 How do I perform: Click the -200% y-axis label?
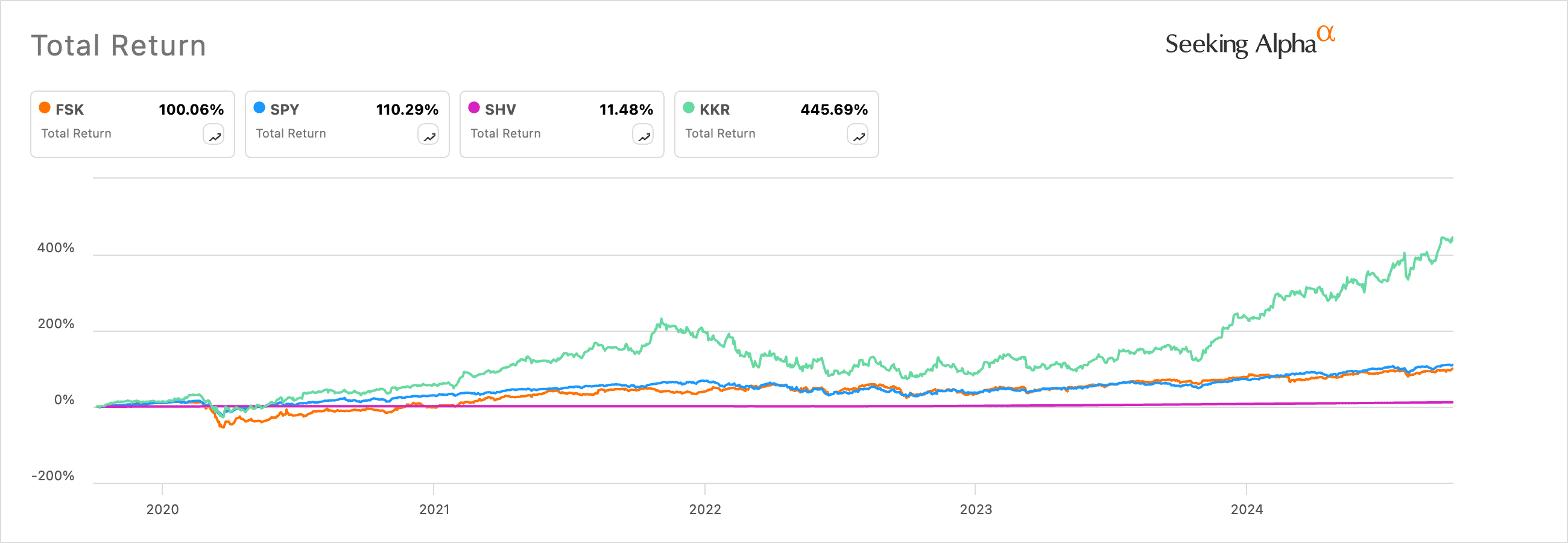coord(53,476)
